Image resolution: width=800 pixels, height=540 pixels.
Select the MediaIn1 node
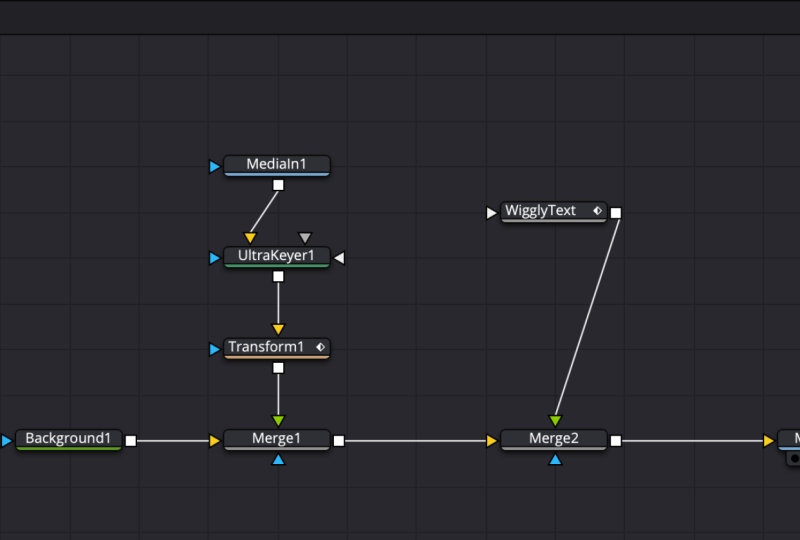tap(277, 165)
